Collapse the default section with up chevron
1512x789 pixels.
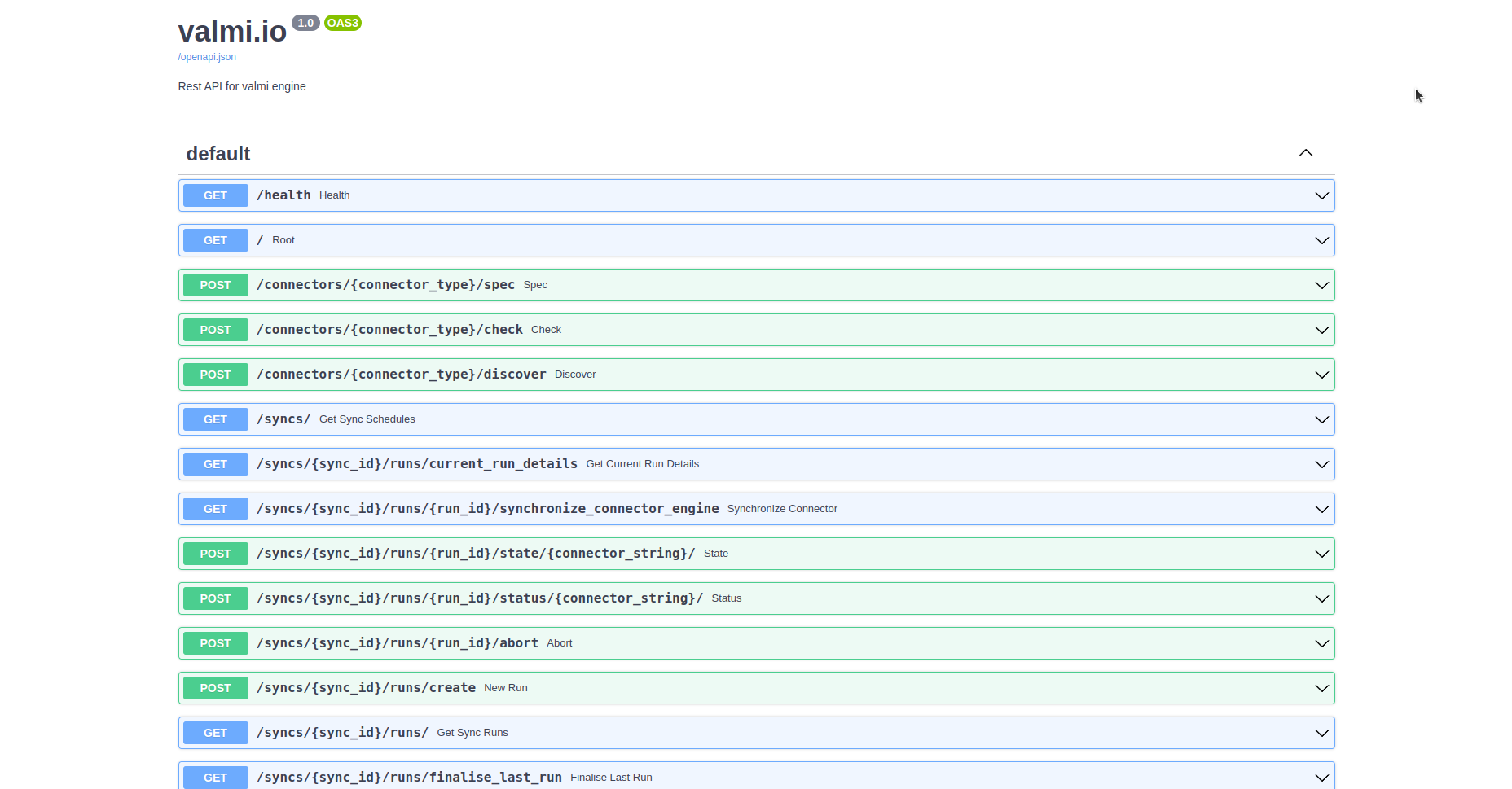pos(1306,153)
